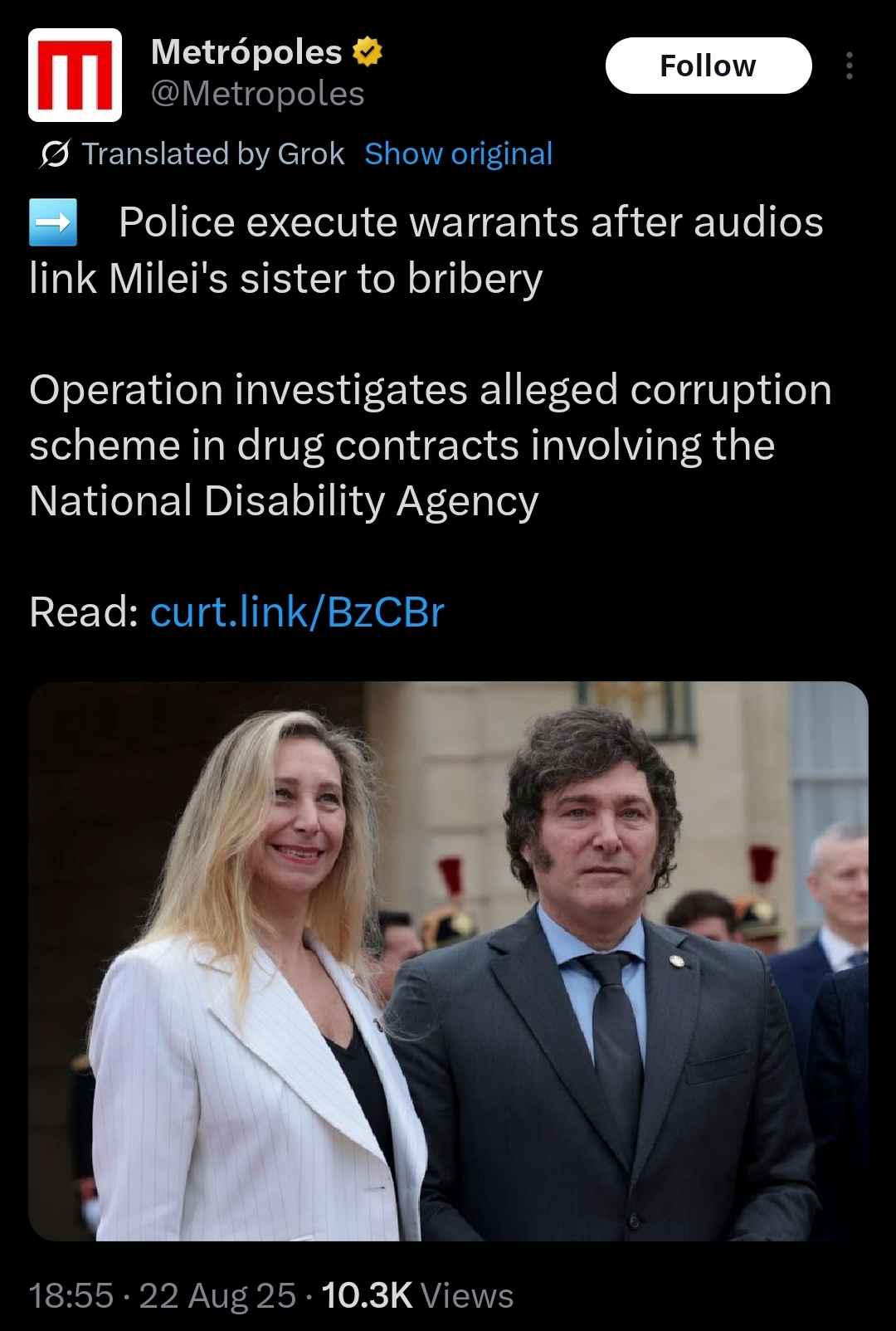Open the @Metropoles handle
The width and height of the screenshot is (896, 1331).
(x=258, y=94)
